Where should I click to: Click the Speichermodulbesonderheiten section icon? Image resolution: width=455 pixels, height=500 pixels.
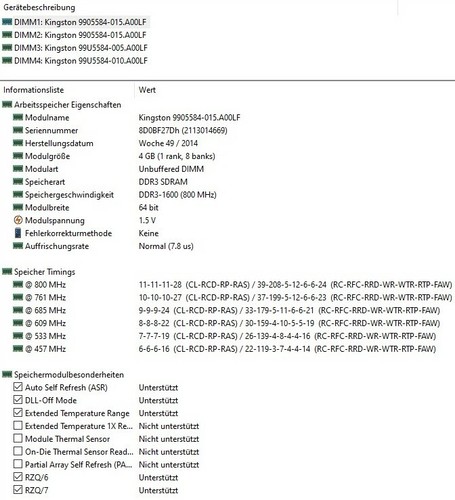coord(7,374)
